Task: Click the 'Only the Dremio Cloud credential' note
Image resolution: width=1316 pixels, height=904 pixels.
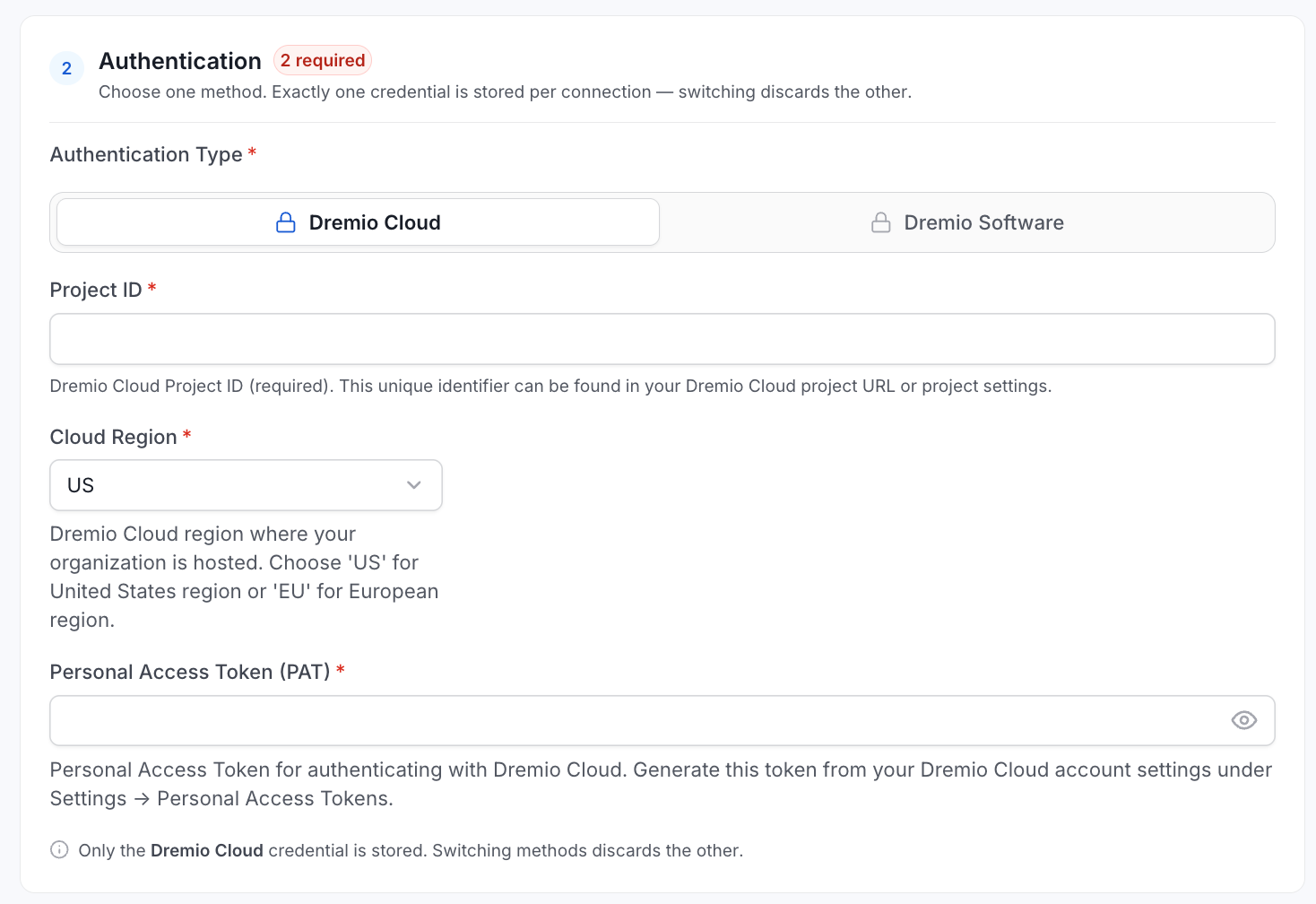Action: point(411,850)
